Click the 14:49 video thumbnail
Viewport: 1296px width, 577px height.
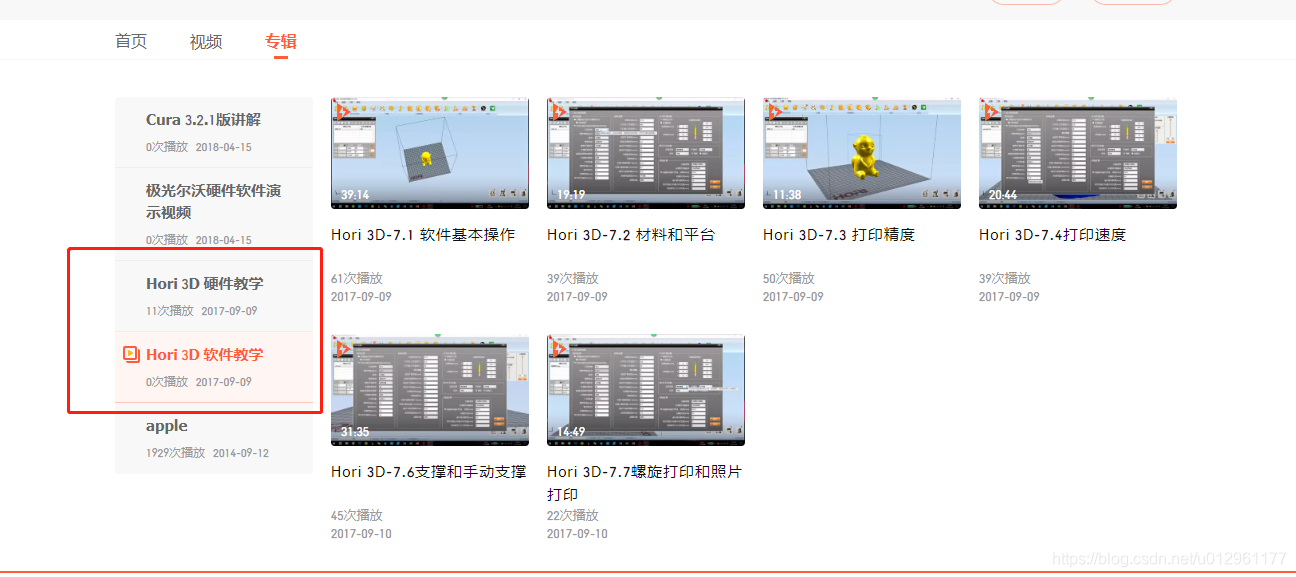[645, 390]
